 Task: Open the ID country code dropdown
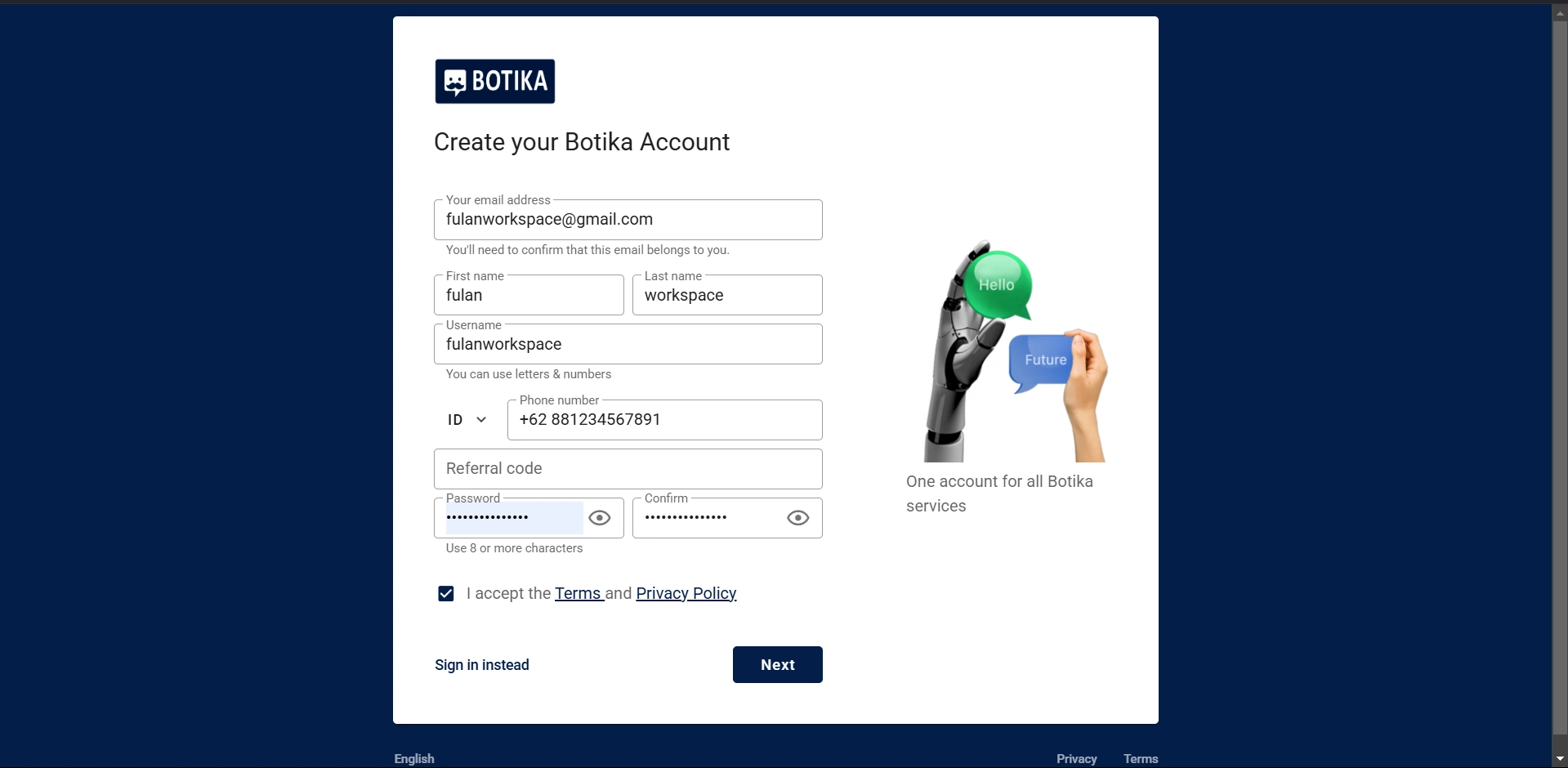pyautogui.click(x=467, y=420)
